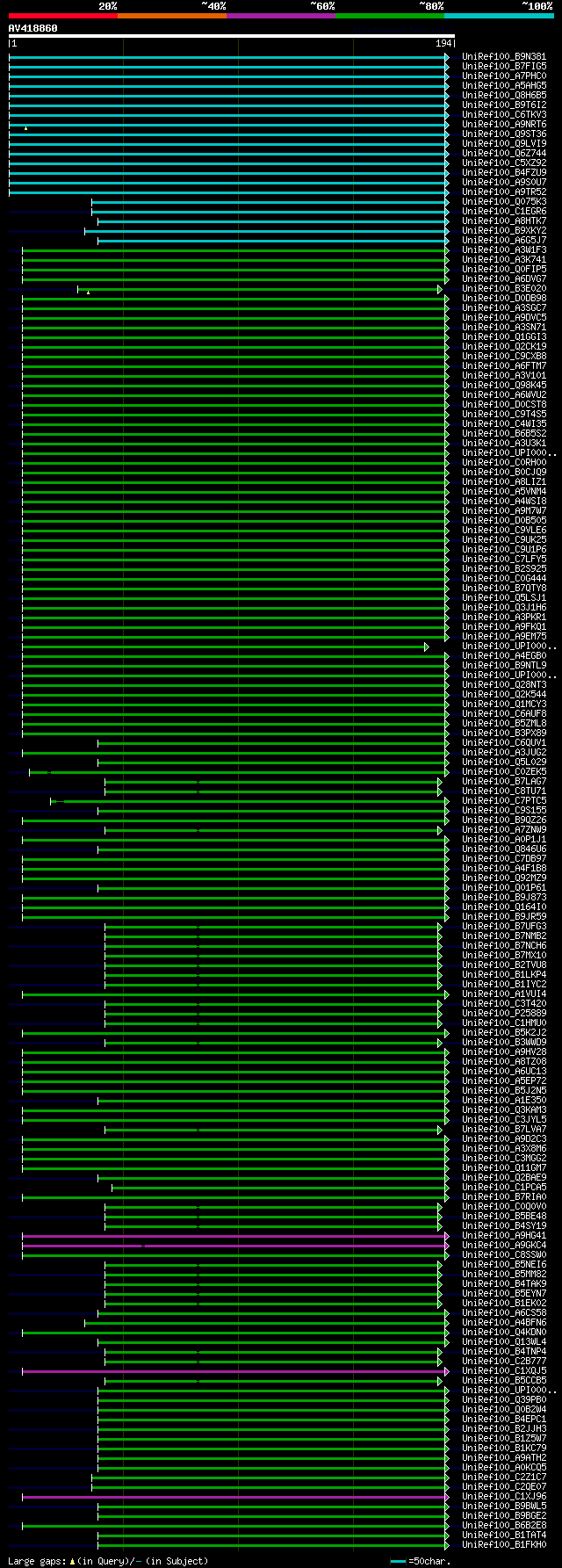The image size is (562, 1568).
Task: Click the green ~80% identity legend bar
Action: coord(389,16)
